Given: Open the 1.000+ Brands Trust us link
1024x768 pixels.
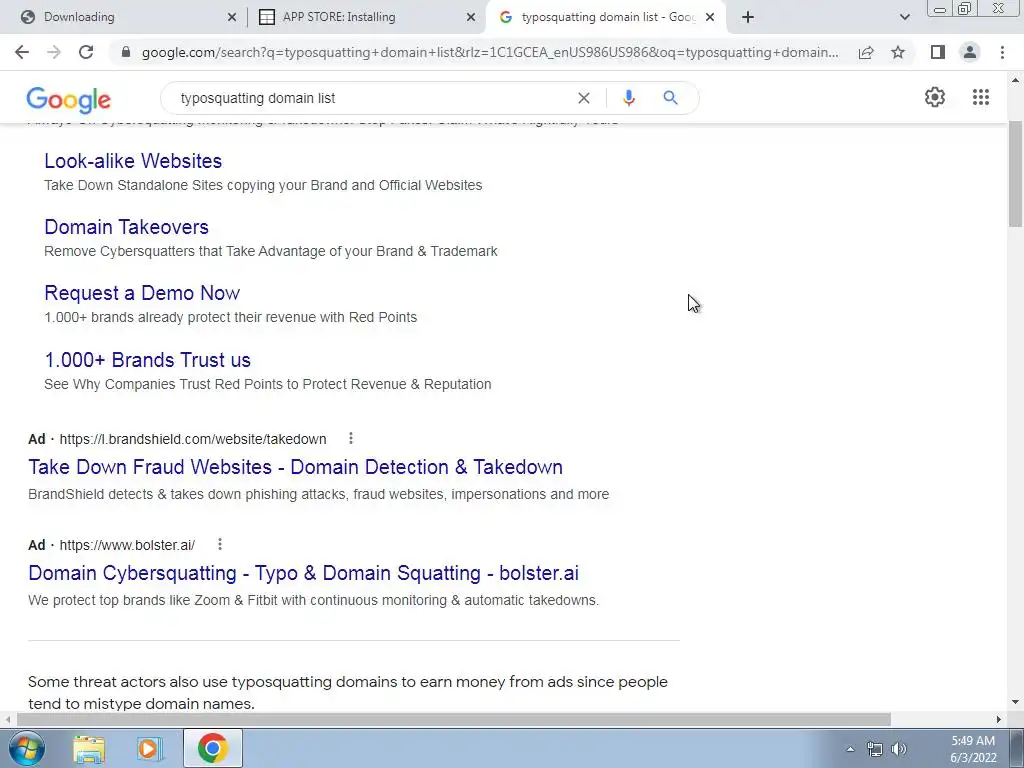Looking at the screenshot, I should [x=148, y=360].
